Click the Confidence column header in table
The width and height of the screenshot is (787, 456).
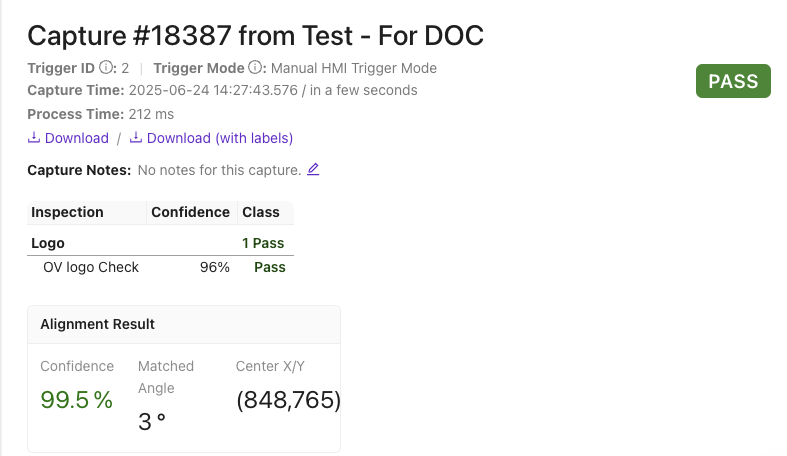[190, 212]
